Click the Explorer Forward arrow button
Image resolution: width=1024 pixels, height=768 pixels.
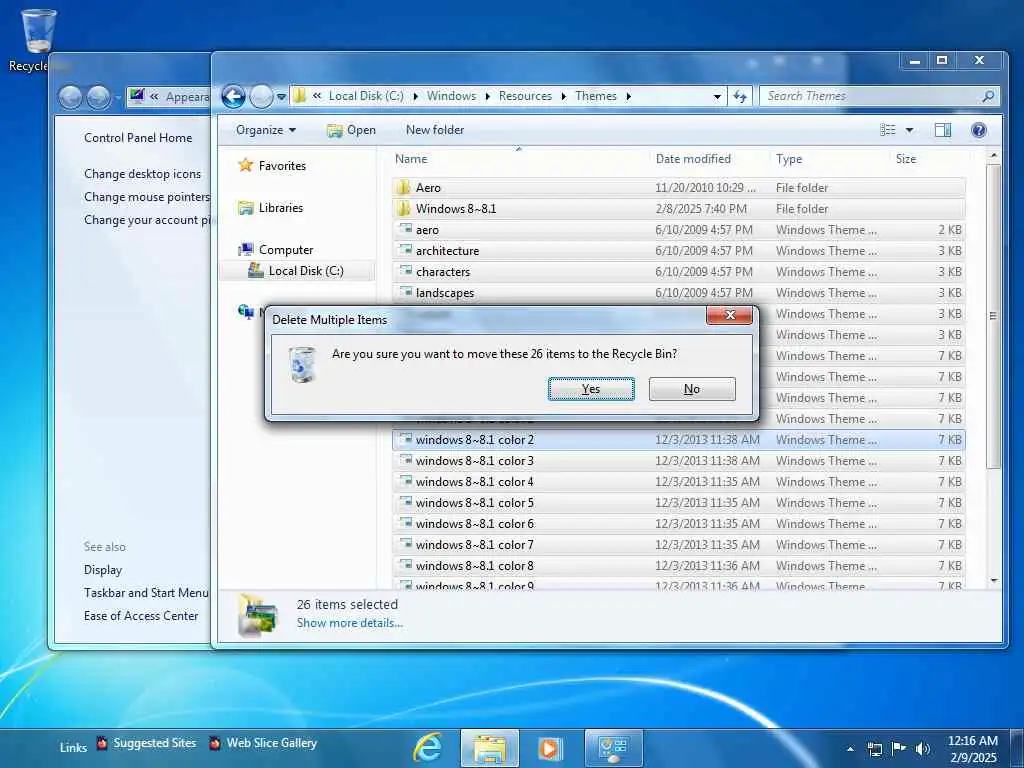(x=261, y=97)
